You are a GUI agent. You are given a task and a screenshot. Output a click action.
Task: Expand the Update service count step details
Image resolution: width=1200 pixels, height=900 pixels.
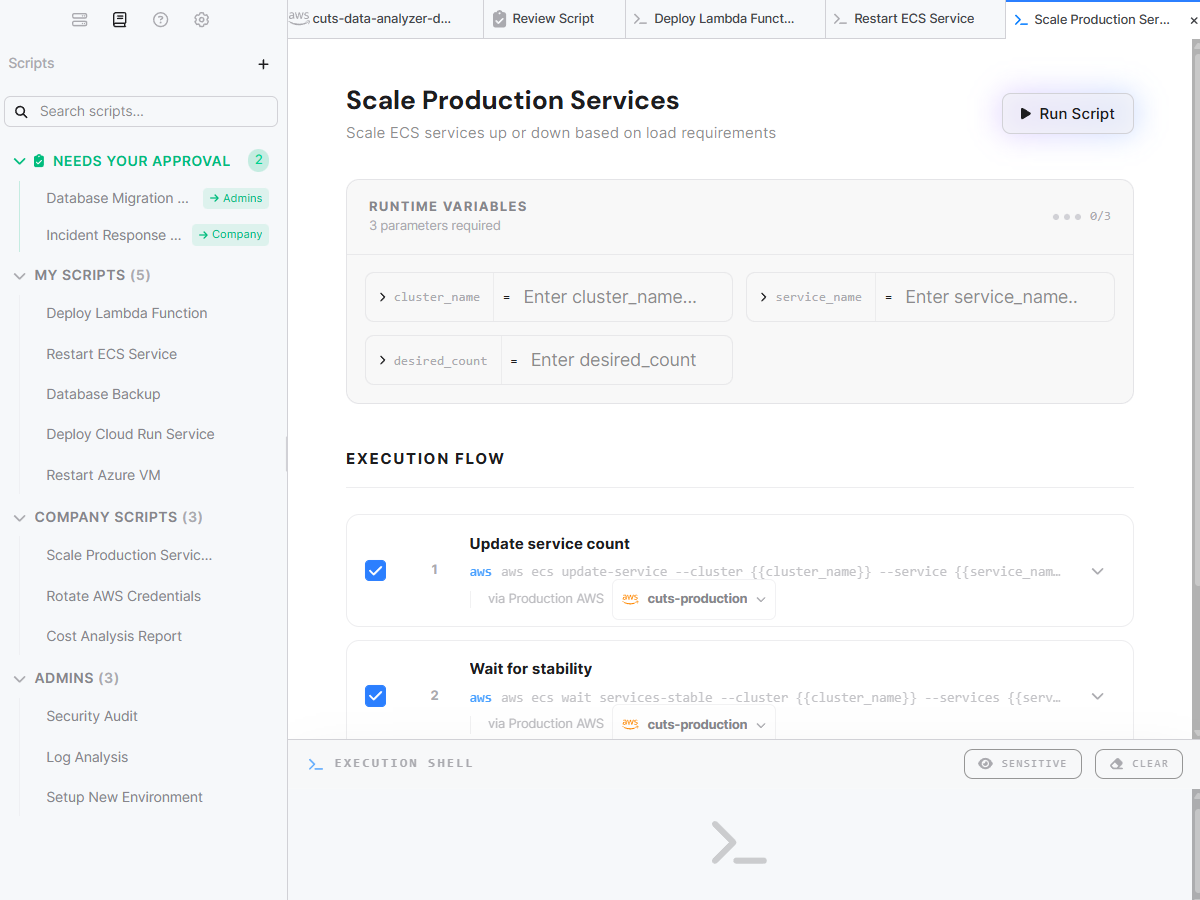[x=1097, y=572]
